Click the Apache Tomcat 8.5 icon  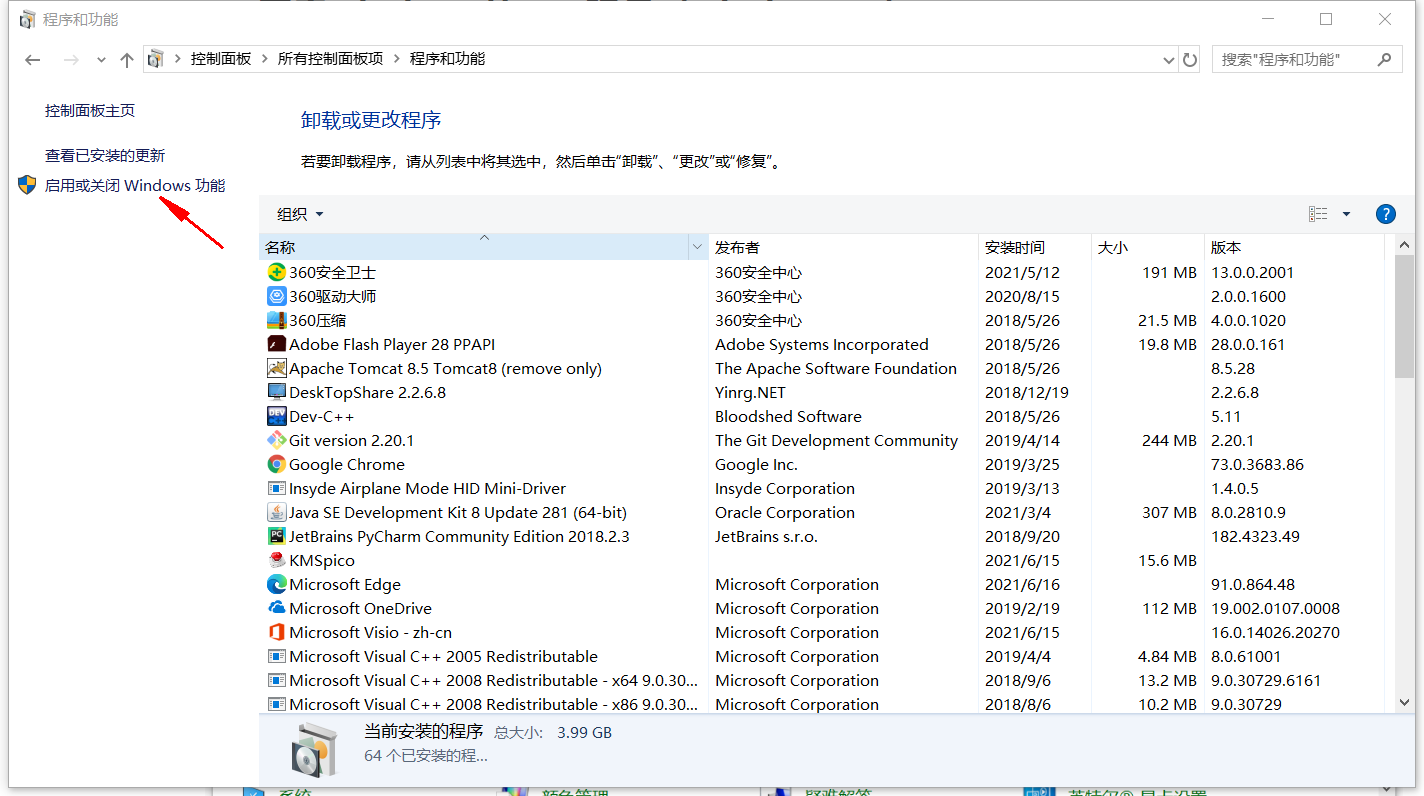[277, 368]
